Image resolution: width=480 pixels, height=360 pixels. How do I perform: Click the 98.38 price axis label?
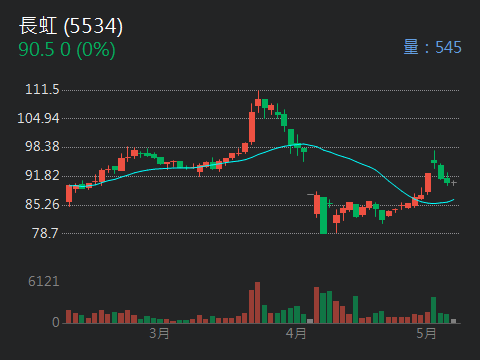[42, 146]
